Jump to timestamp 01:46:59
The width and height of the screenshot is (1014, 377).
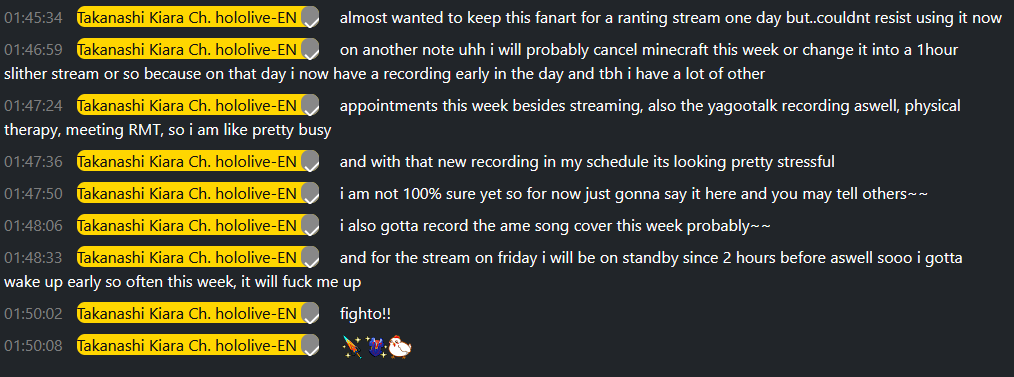[x=34, y=50]
